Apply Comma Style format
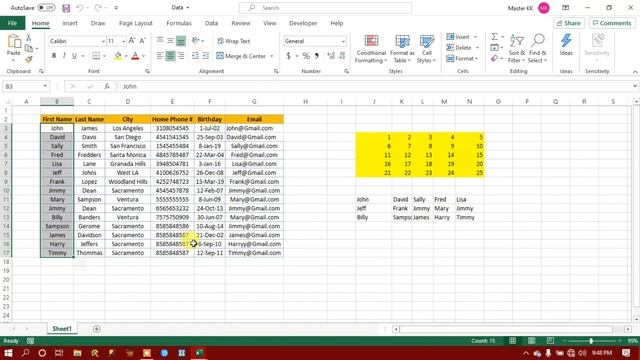This screenshot has height=360, width=640. click(317, 56)
